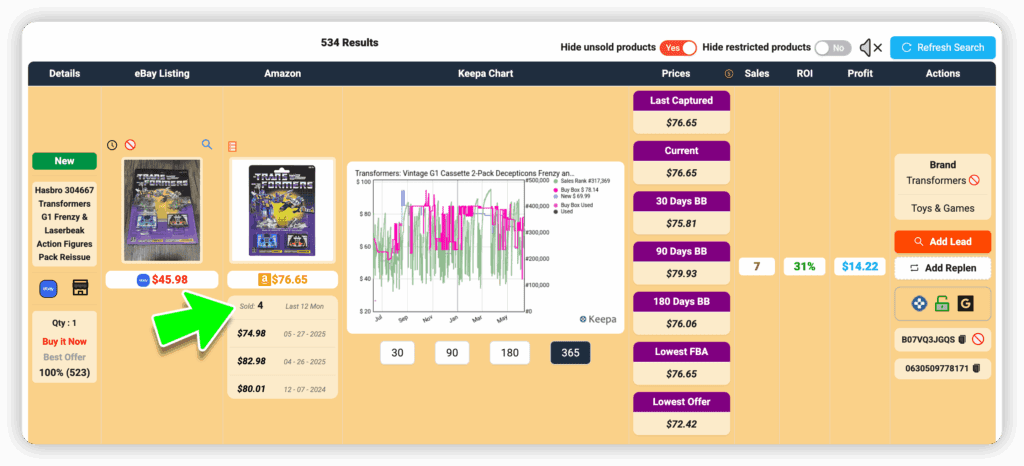Click the green unlocked padlock icon

click(x=942, y=303)
